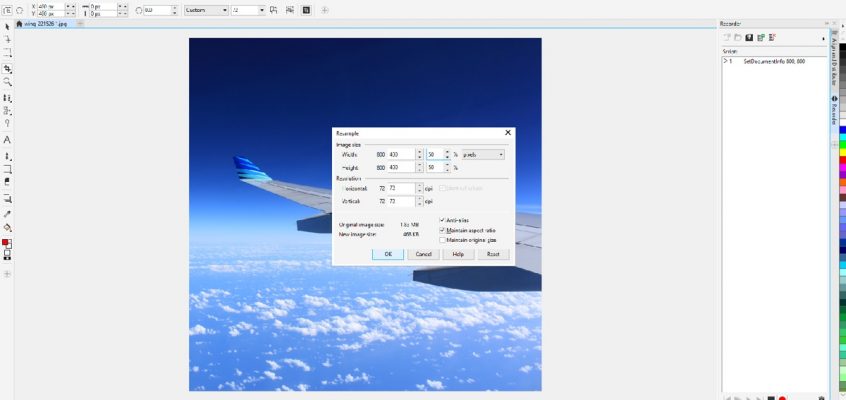Open Help from the Resample dialog

point(459,254)
